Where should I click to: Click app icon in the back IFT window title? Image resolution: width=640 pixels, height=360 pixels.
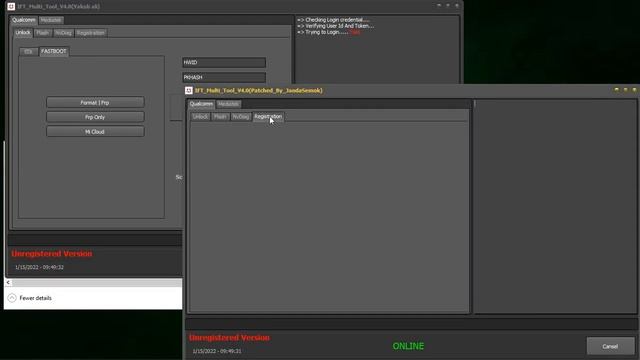point(11,7)
